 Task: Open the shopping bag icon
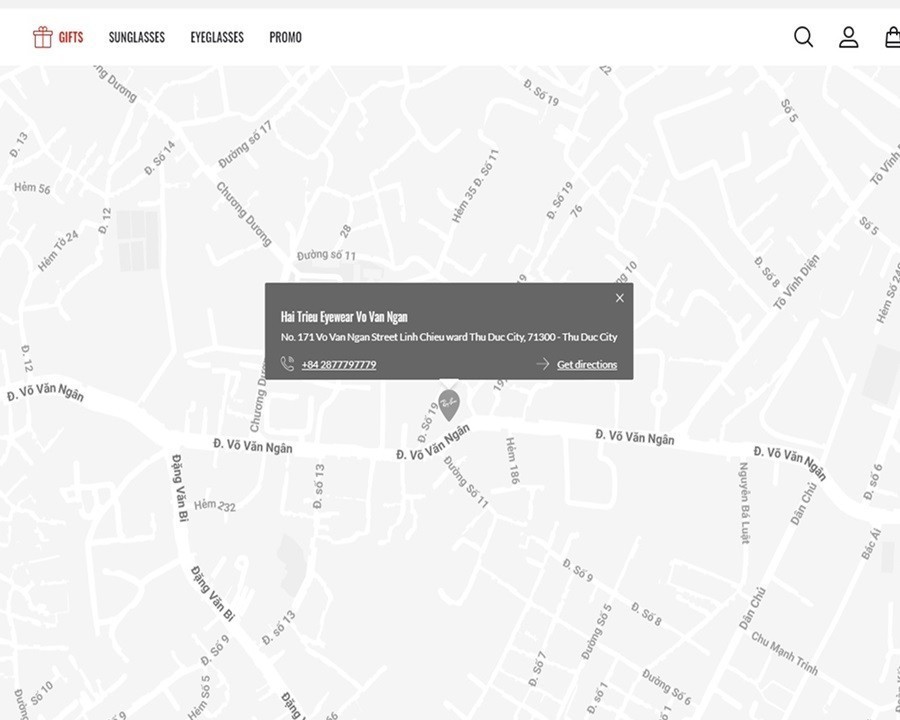tap(892, 37)
